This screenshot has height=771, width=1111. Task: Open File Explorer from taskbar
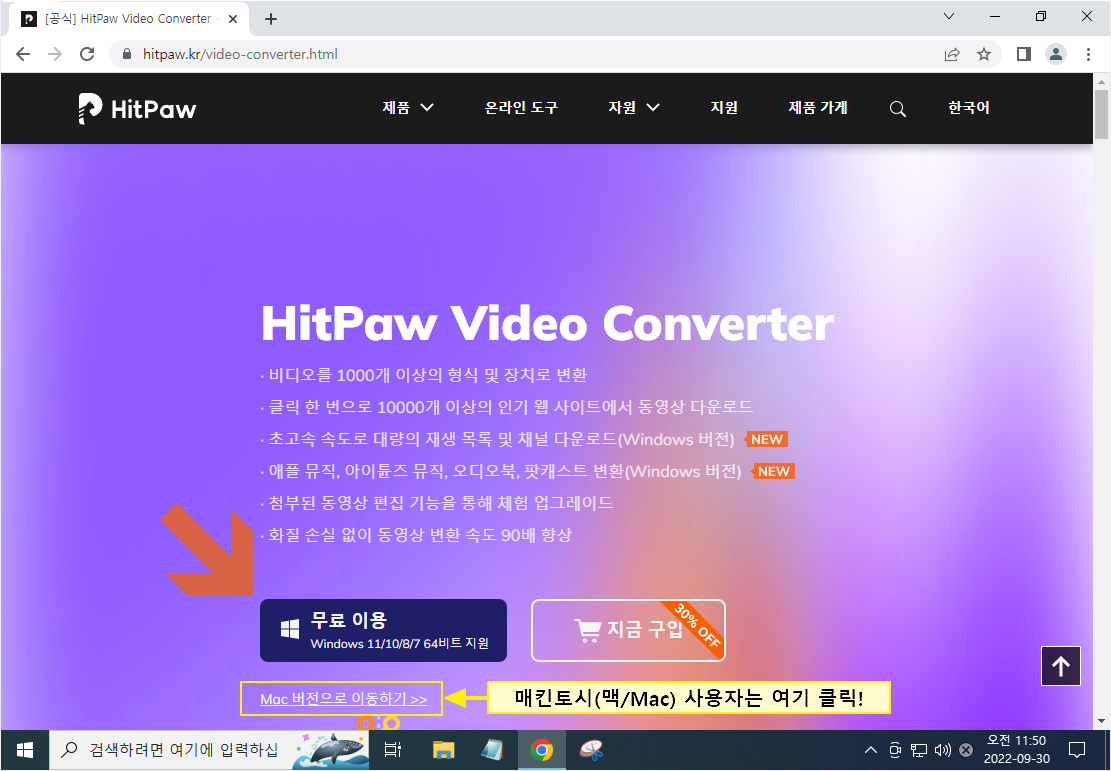pyautogui.click(x=444, y=750)
